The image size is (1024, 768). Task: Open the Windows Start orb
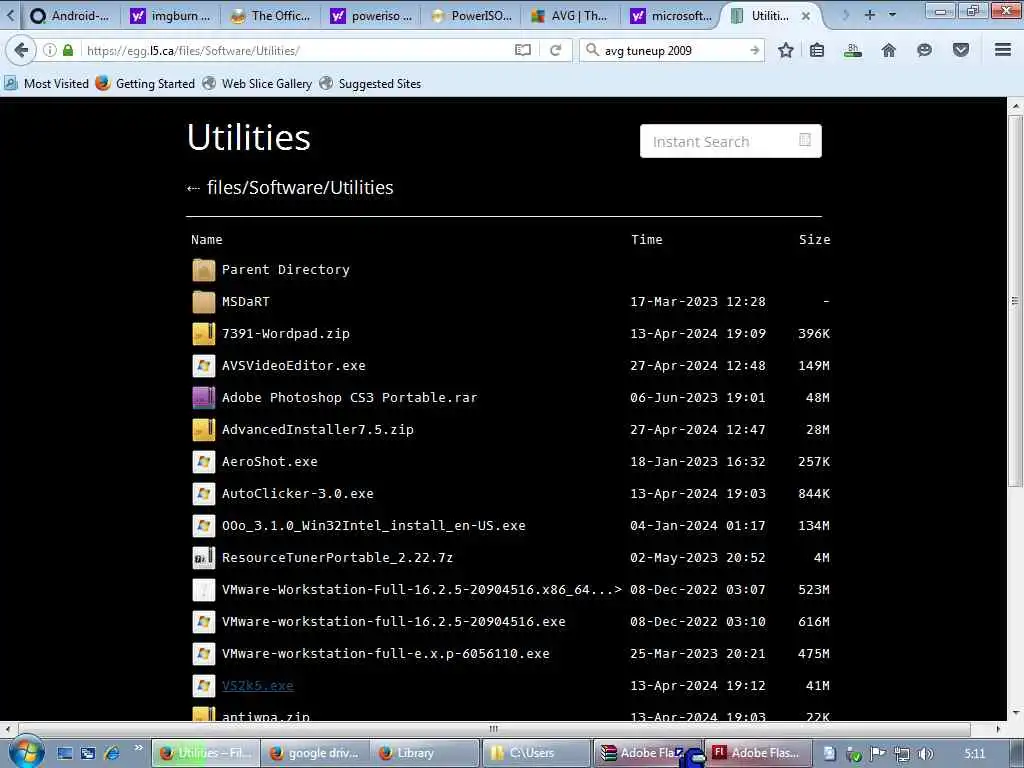pyautogui.click(x=26, y=753)
